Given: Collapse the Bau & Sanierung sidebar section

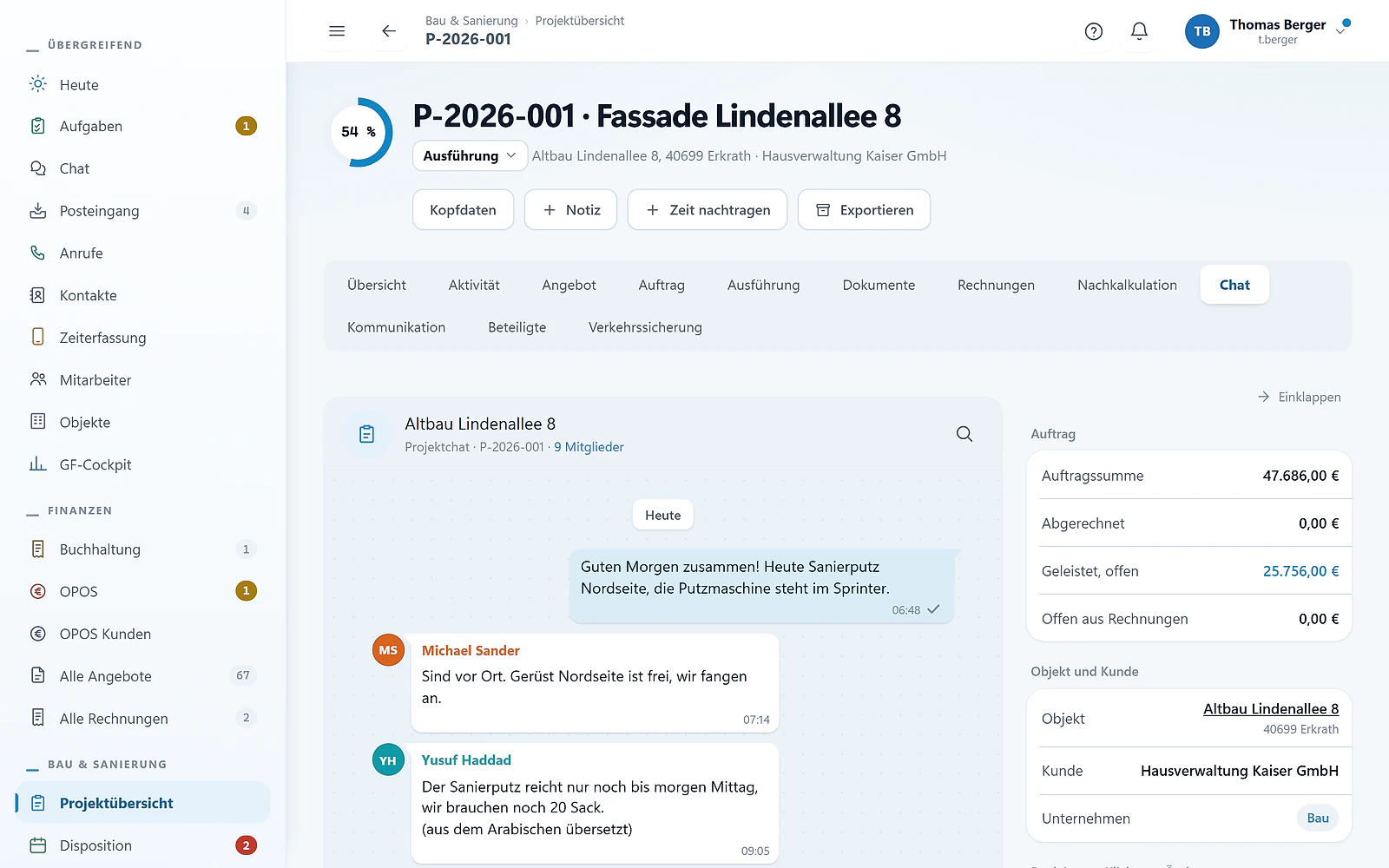Looking at the screenshot, I should [x=96, y=765].
